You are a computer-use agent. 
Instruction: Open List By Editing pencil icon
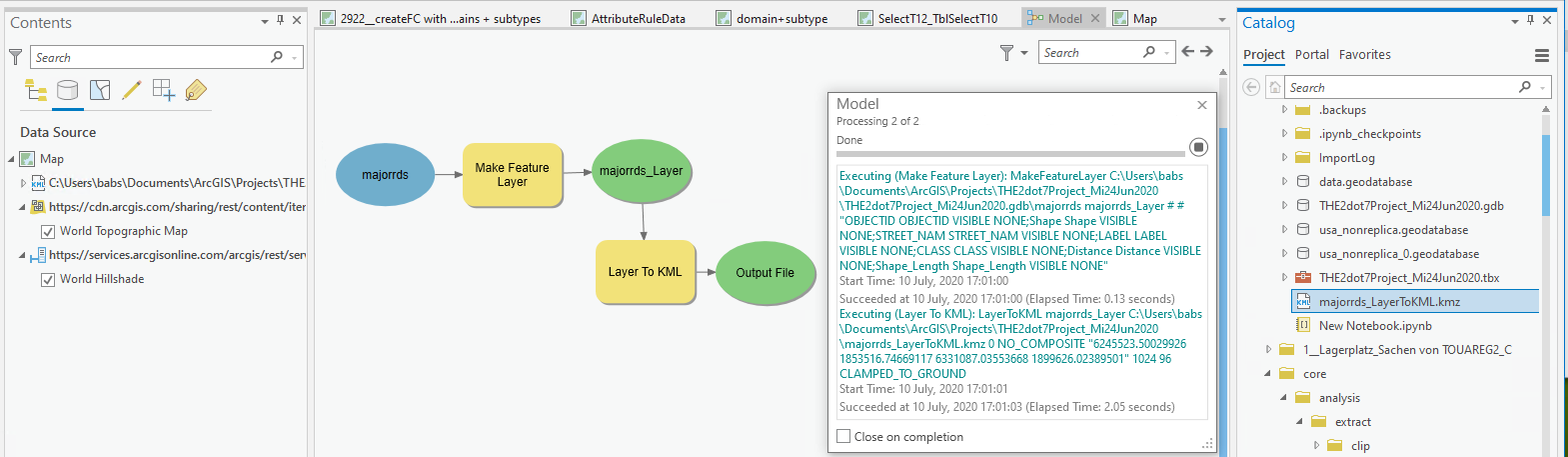click(x=131, y=91)
